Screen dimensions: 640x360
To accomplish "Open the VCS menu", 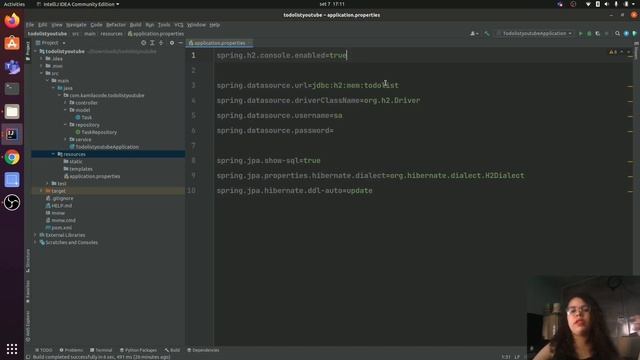I will 179,25.
